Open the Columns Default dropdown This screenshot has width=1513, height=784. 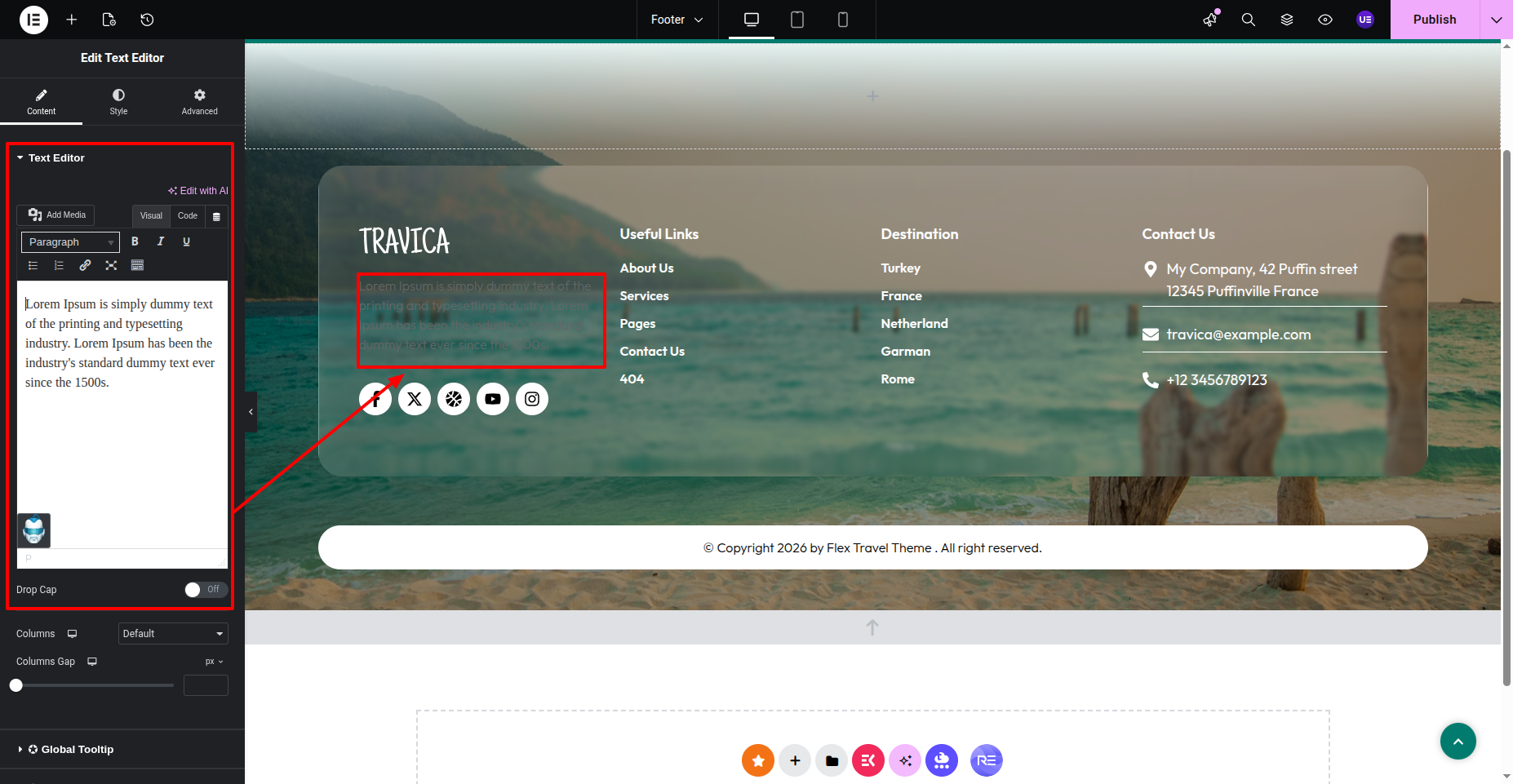point(173,634)
